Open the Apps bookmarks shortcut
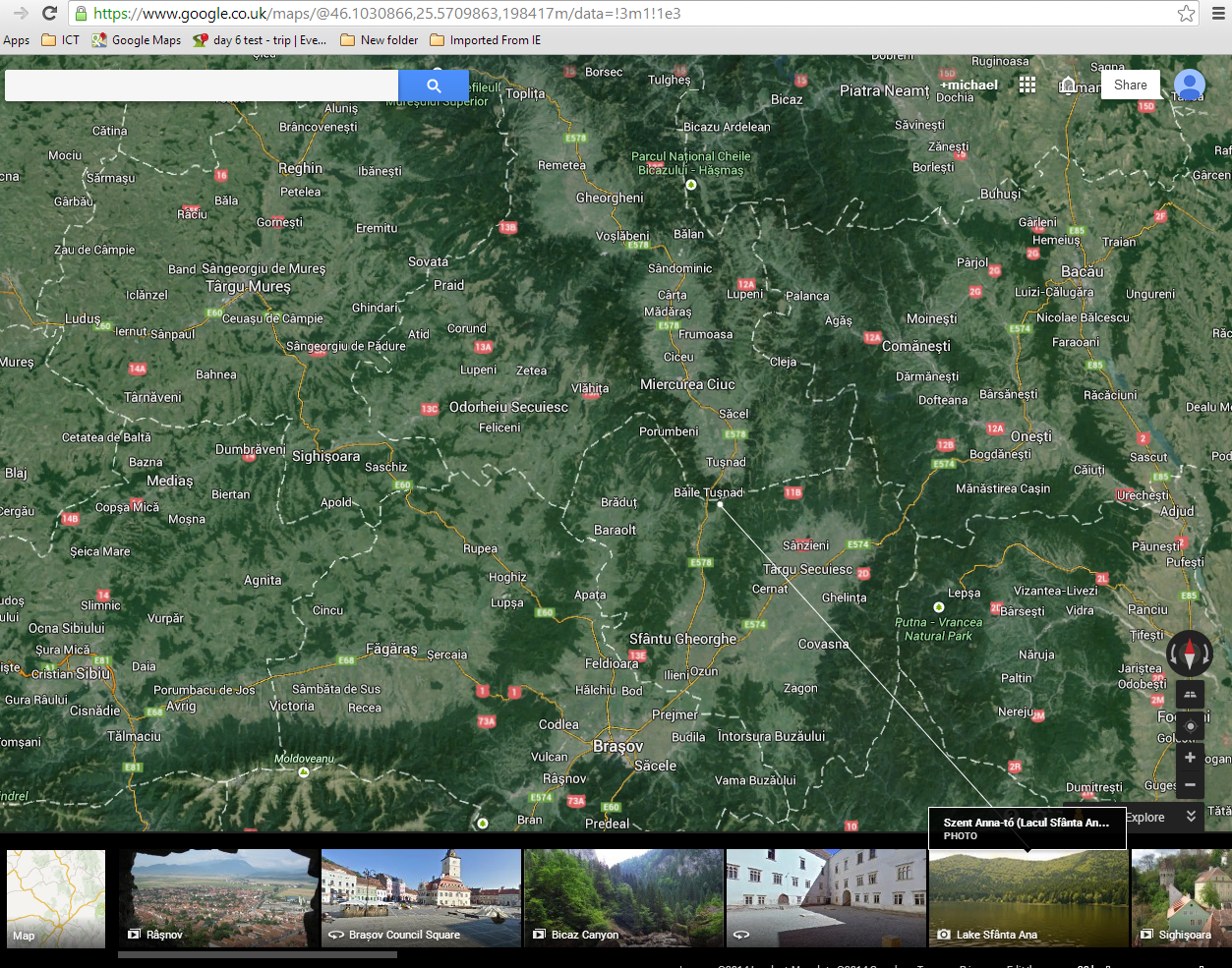Viewport: 1232px width, 968px height. 17,40
